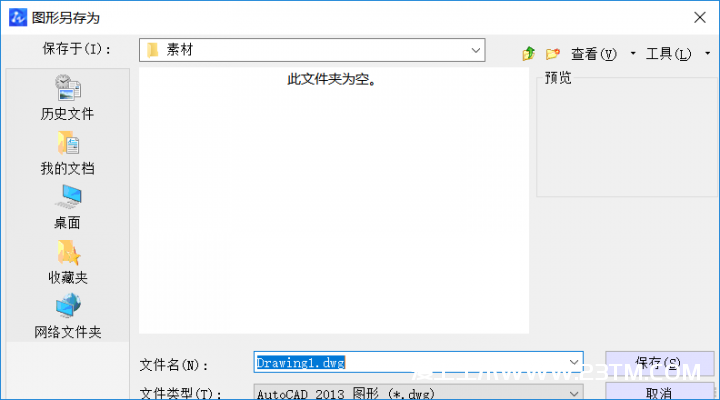Open the 查看(V) menu
The image size is (720, 400).
coord(593,54)
